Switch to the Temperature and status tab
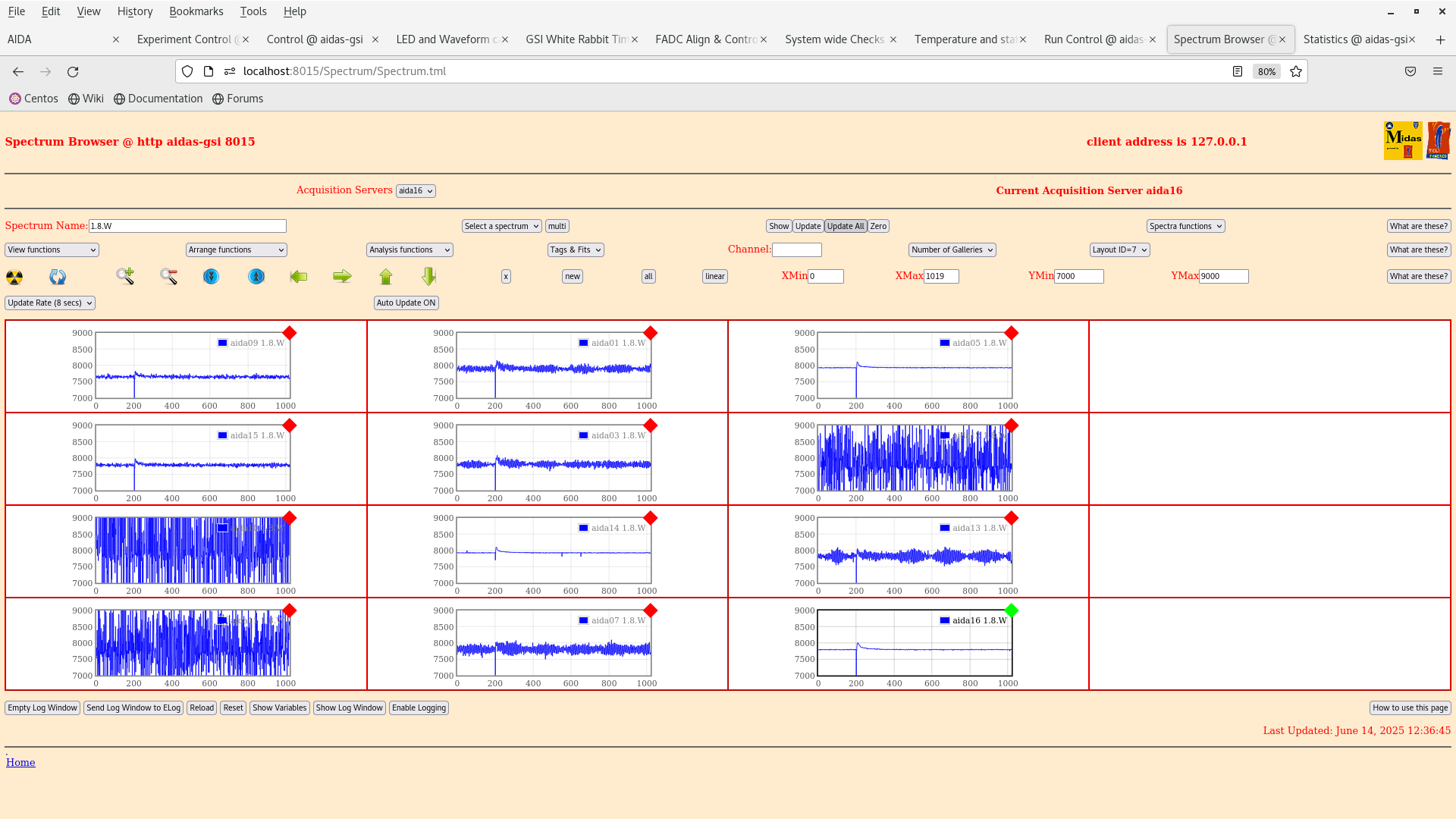This screenshot has height=819, width=1456. click(965, 39)
